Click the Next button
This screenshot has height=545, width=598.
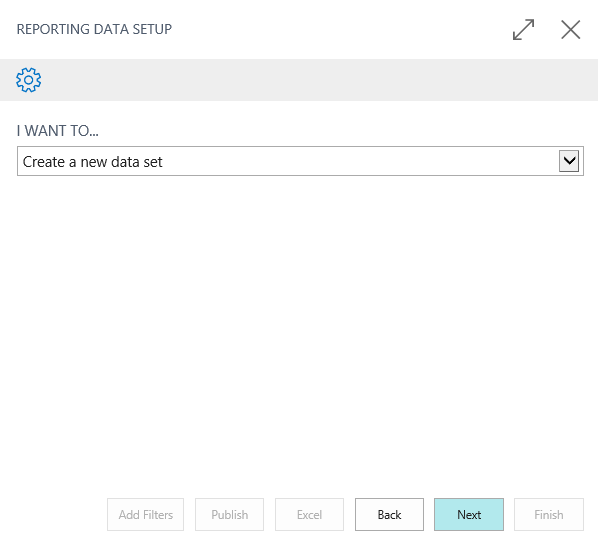[x=469, y=514]
